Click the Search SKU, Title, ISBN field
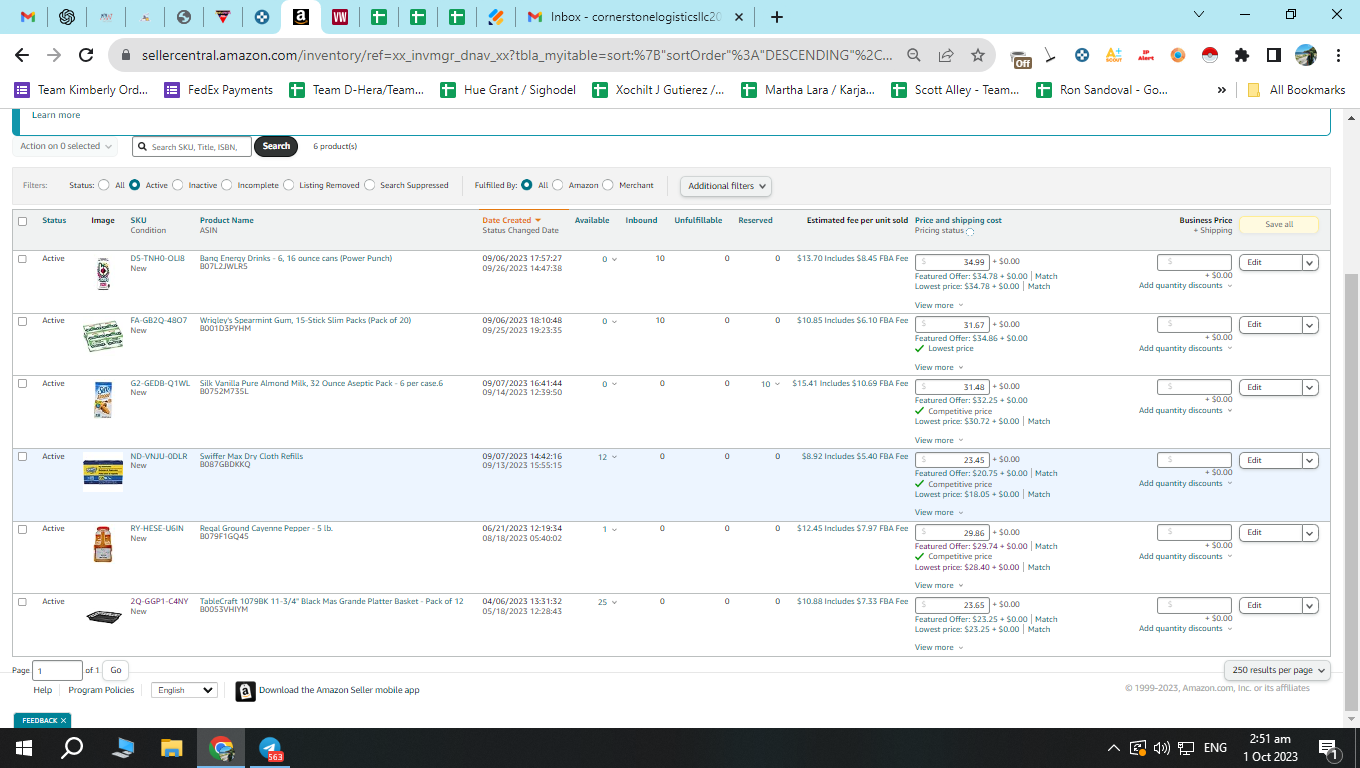 (x=191, y=147)
